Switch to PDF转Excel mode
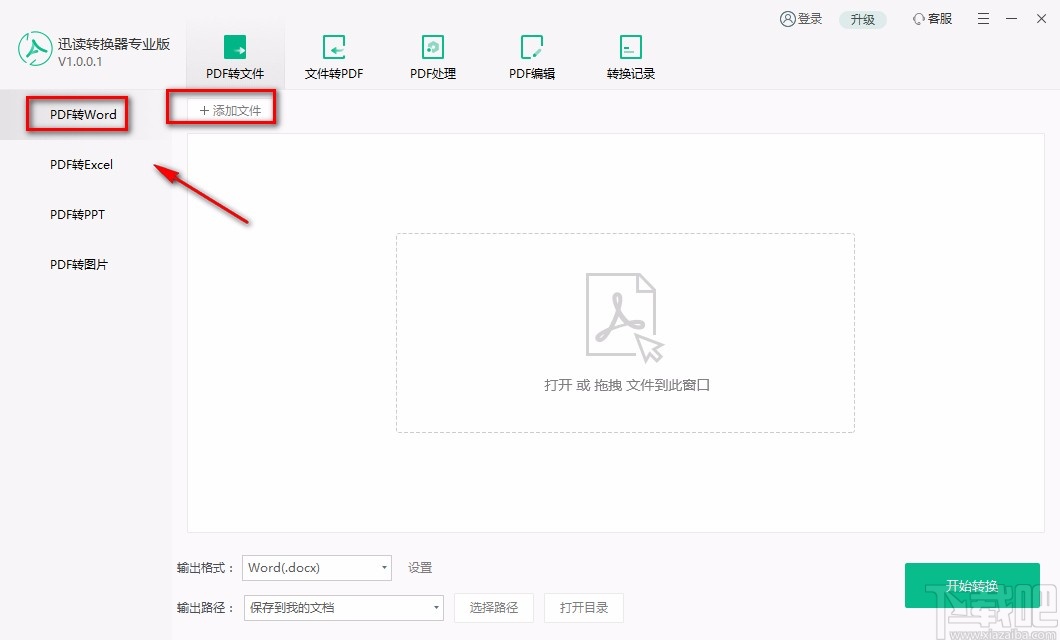The image size is (1060, 640). point(81,164)
